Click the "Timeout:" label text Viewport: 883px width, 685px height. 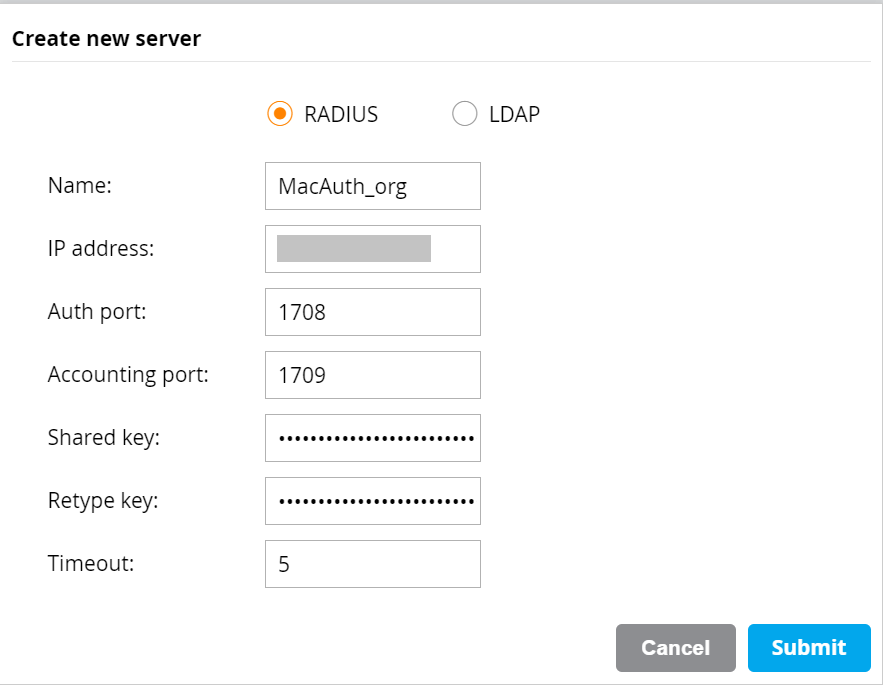[91, 564]
